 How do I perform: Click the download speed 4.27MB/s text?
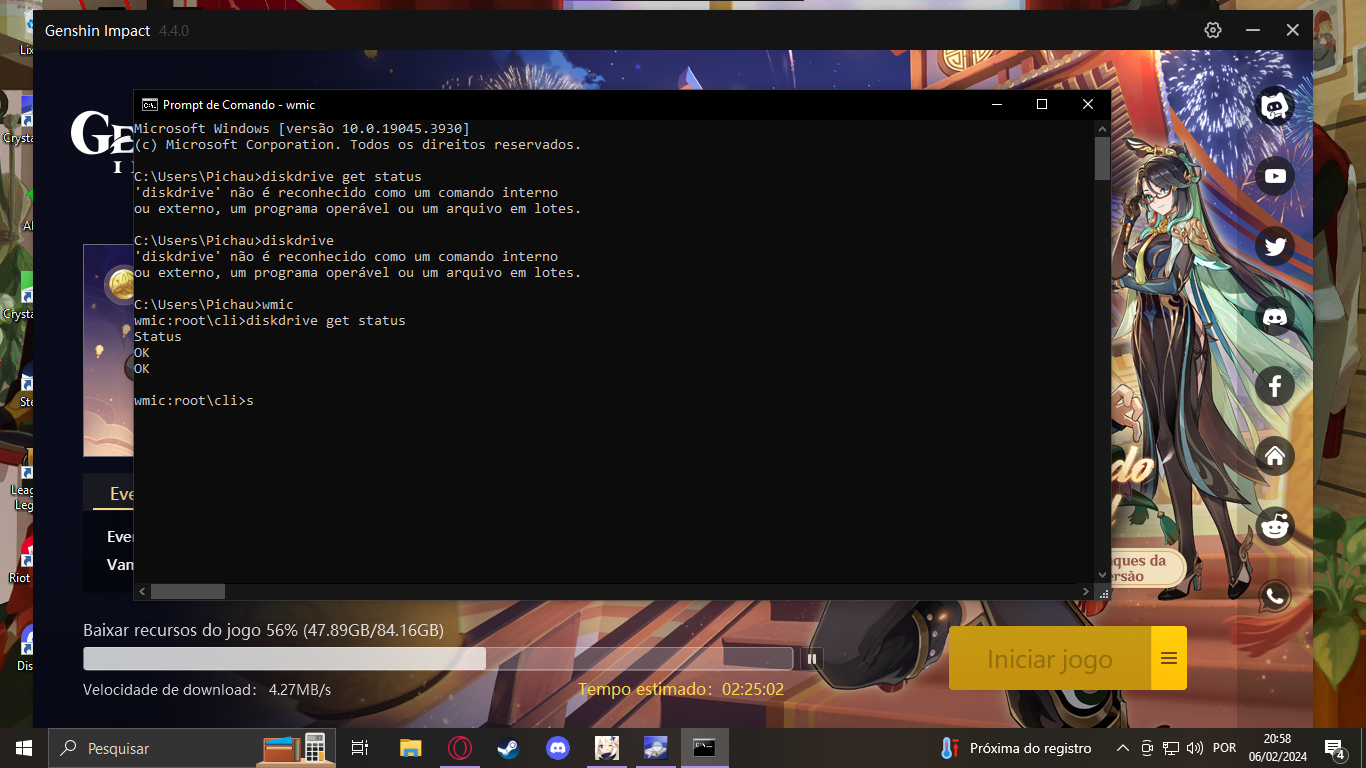tap(300, 689)
